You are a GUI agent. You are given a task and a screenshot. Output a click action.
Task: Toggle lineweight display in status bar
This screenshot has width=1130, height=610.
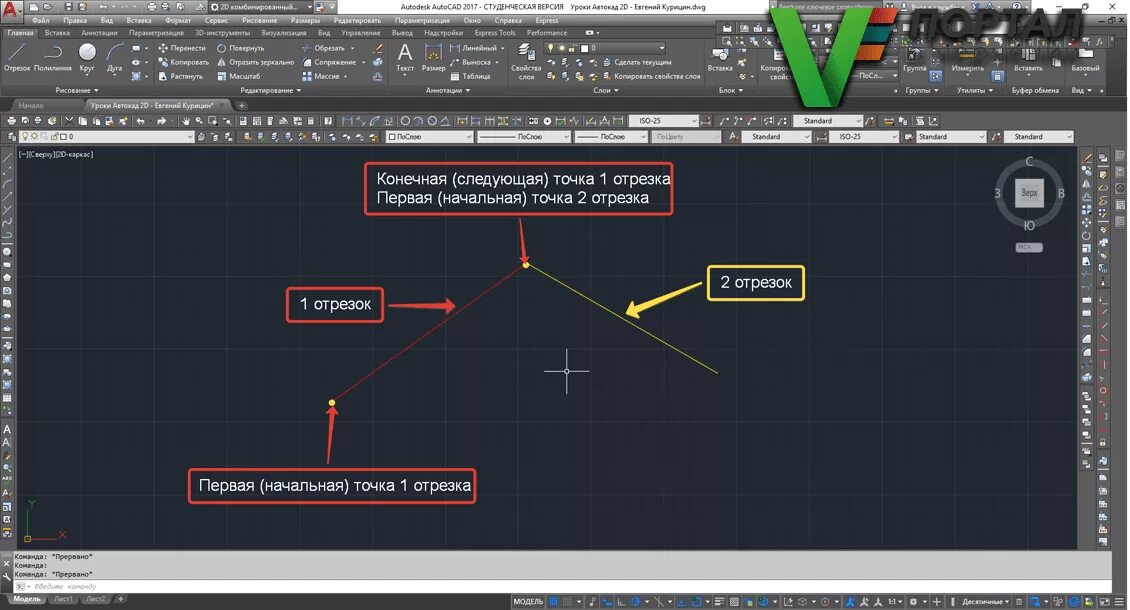(x=719, y=601)
